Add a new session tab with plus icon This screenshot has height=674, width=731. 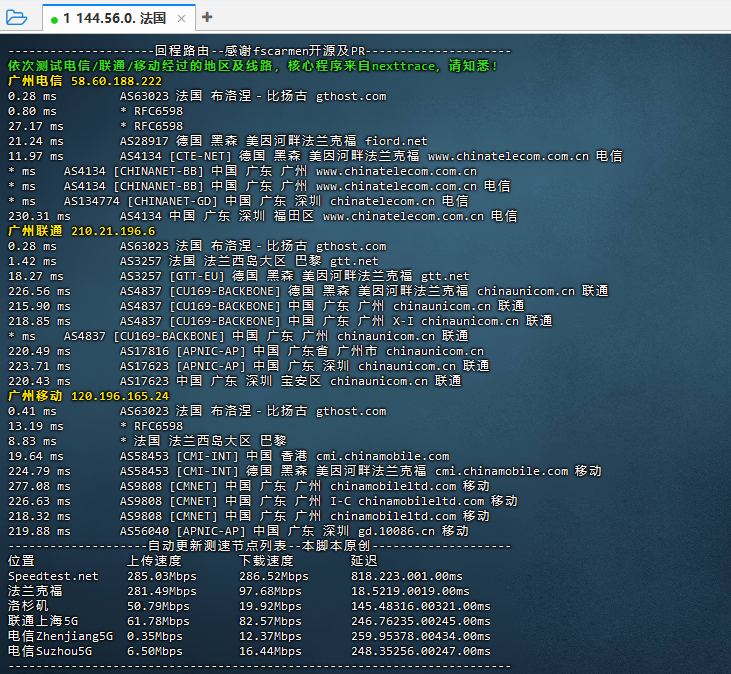click(207, 17)
